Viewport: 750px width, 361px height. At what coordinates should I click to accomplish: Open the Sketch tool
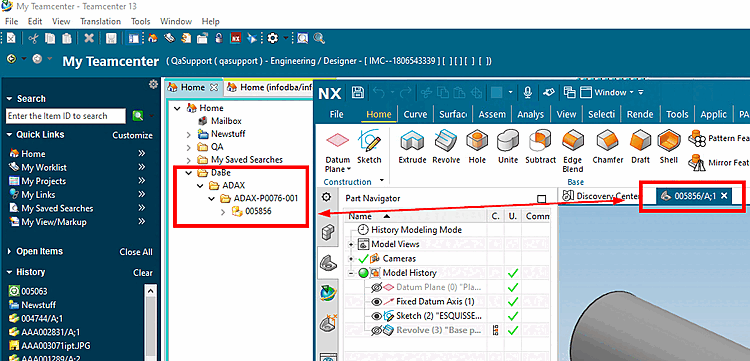[369, 147]
